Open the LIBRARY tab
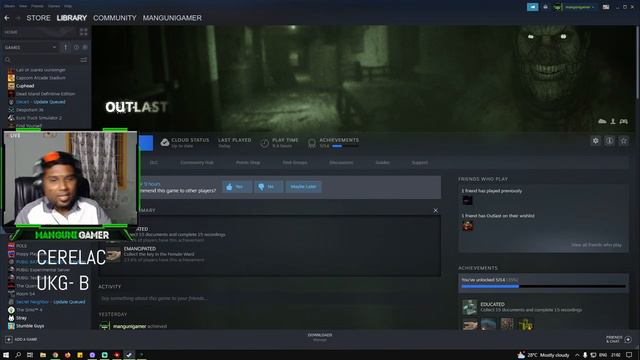 (72, 18)
